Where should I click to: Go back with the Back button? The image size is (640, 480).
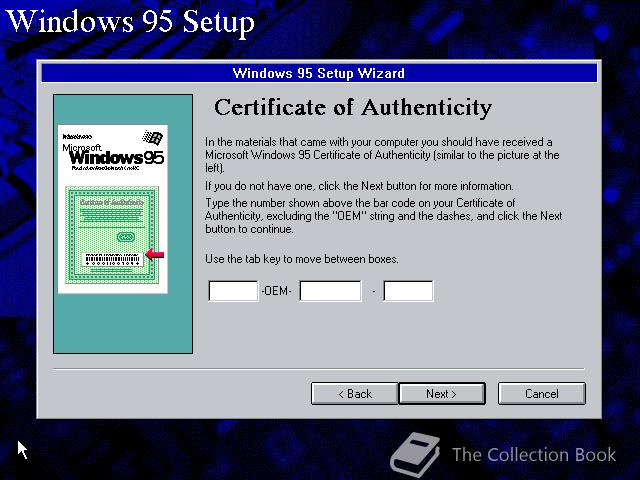(355, 393)
